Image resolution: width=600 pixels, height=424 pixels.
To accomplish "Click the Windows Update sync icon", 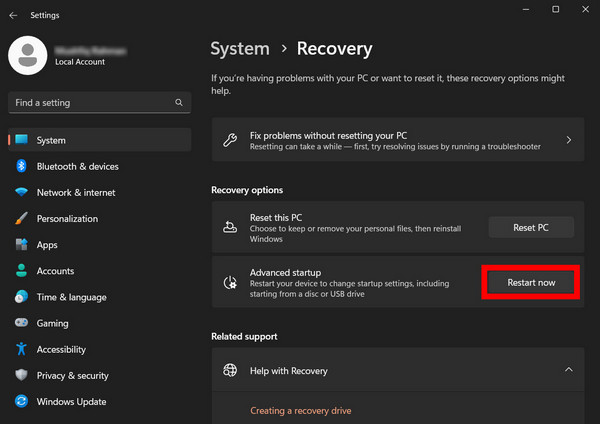I will [x=21, y=401].
